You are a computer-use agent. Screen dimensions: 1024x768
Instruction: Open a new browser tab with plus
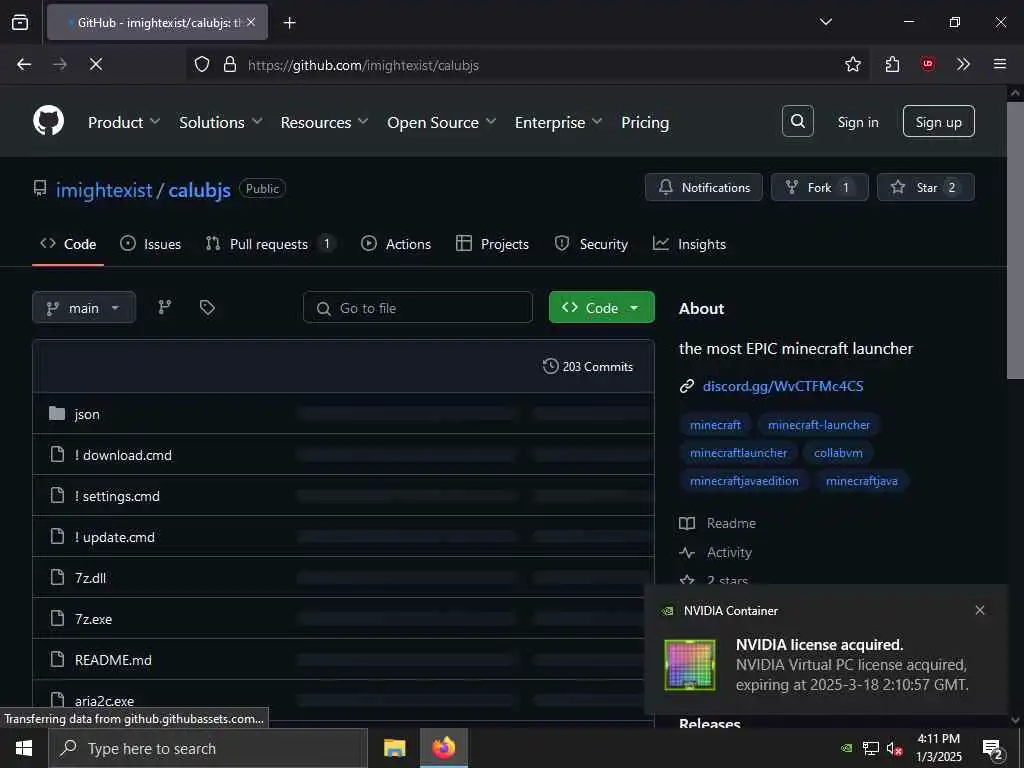point(289,23)
